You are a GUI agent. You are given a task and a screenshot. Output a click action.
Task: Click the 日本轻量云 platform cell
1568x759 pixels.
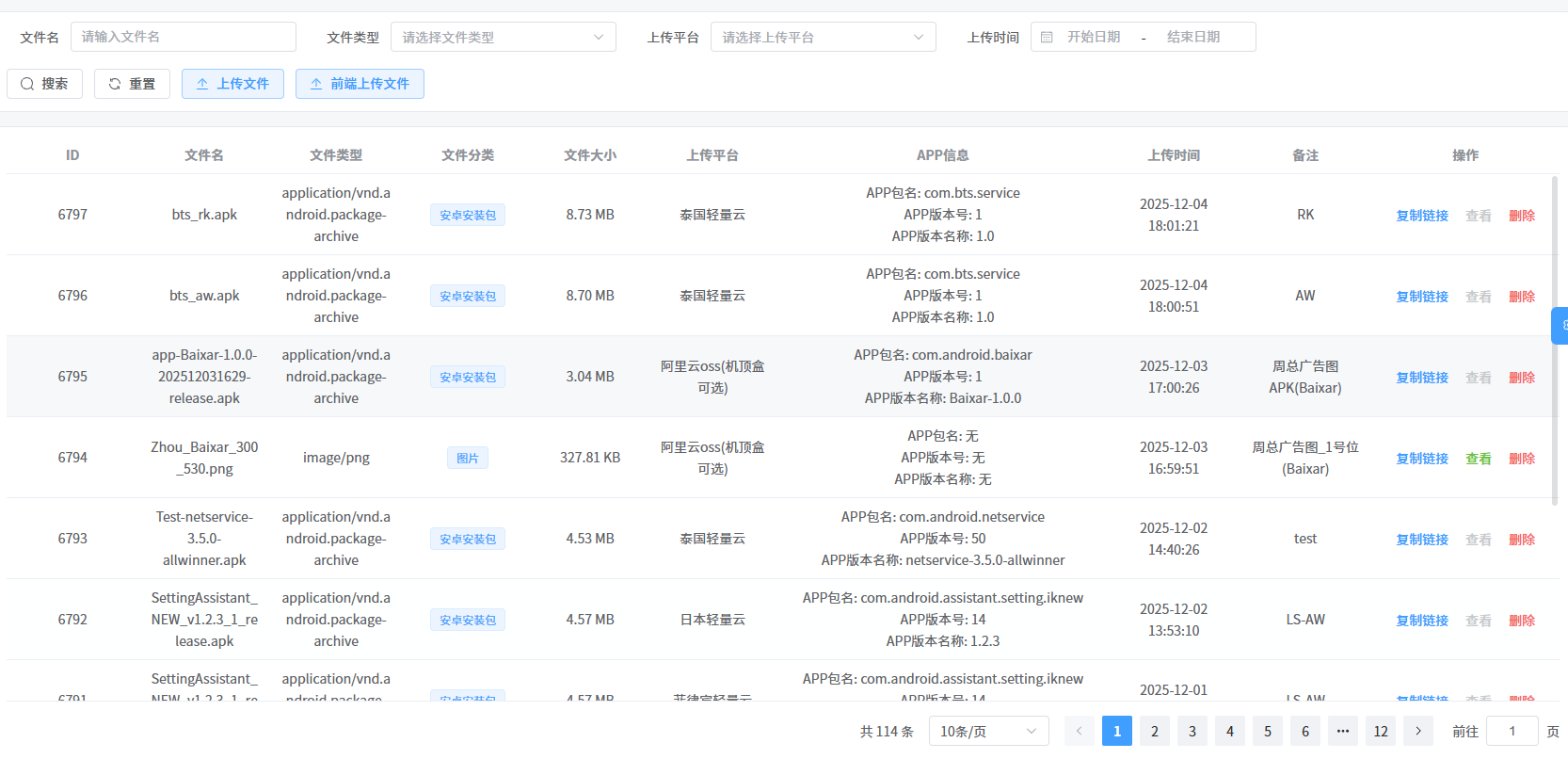point(712,620)
